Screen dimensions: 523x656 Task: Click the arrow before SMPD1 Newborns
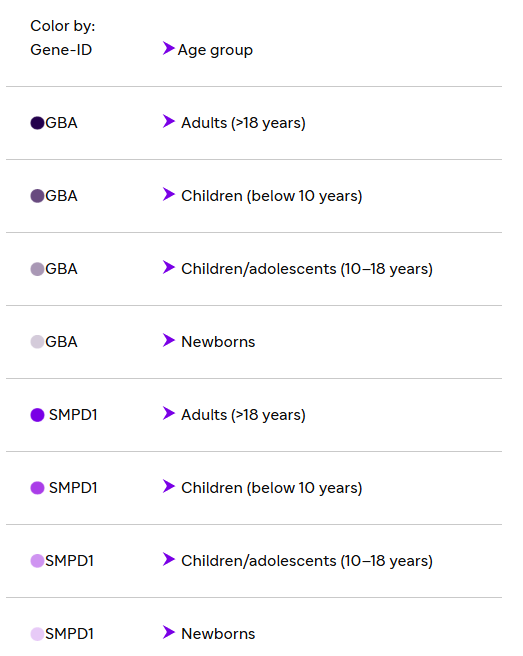(x=169, y=632)
